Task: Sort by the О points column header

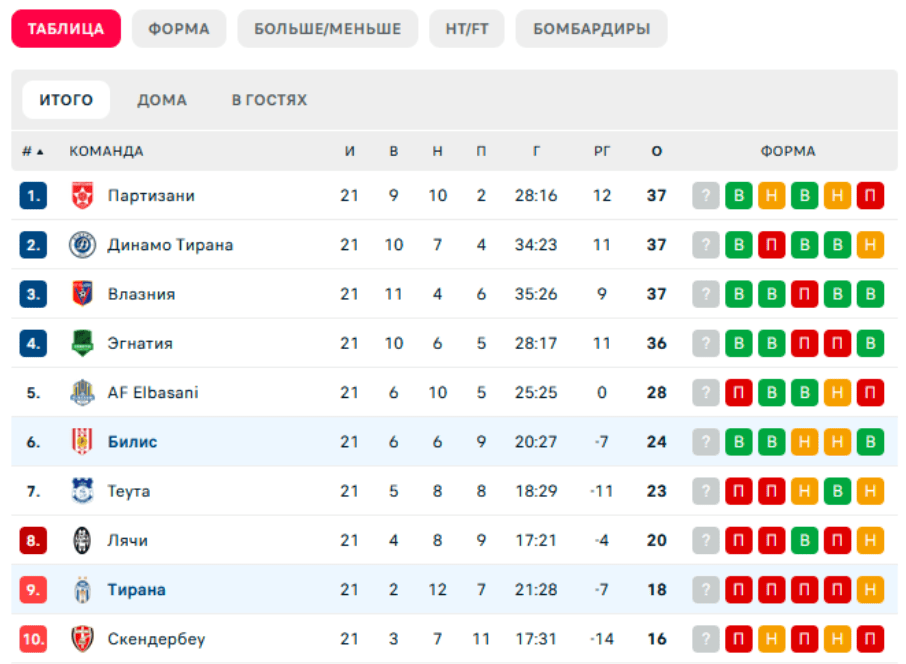Action: click(x=656, y=152)
